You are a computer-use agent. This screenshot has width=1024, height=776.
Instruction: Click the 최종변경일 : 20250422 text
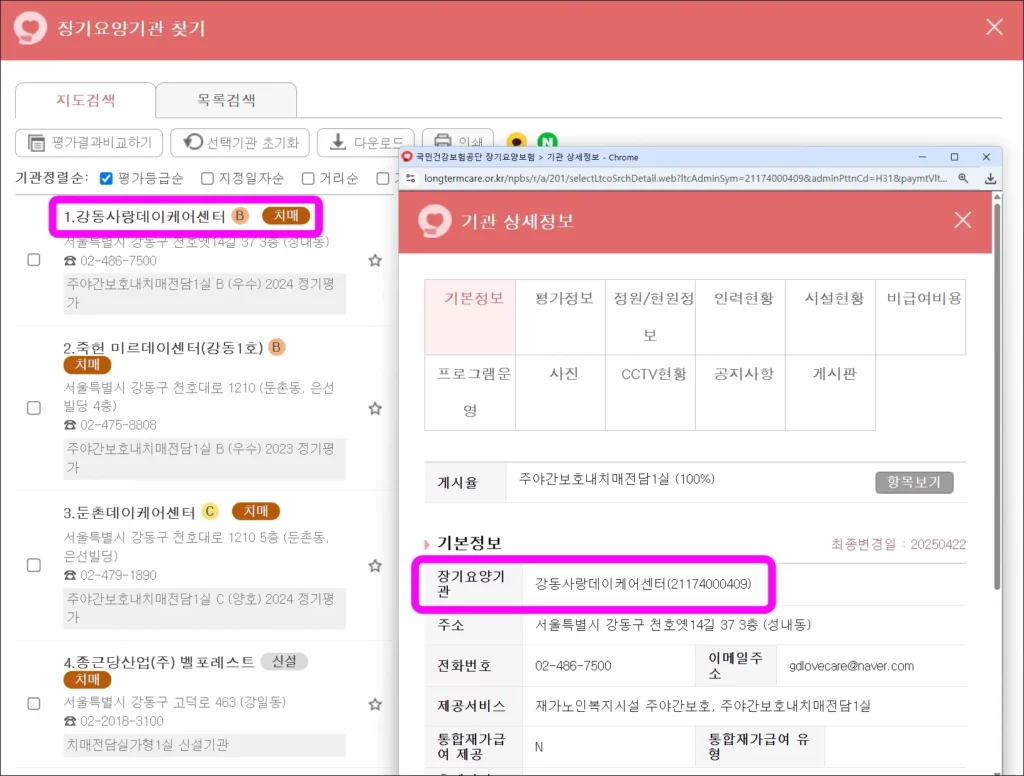[898, 544]
